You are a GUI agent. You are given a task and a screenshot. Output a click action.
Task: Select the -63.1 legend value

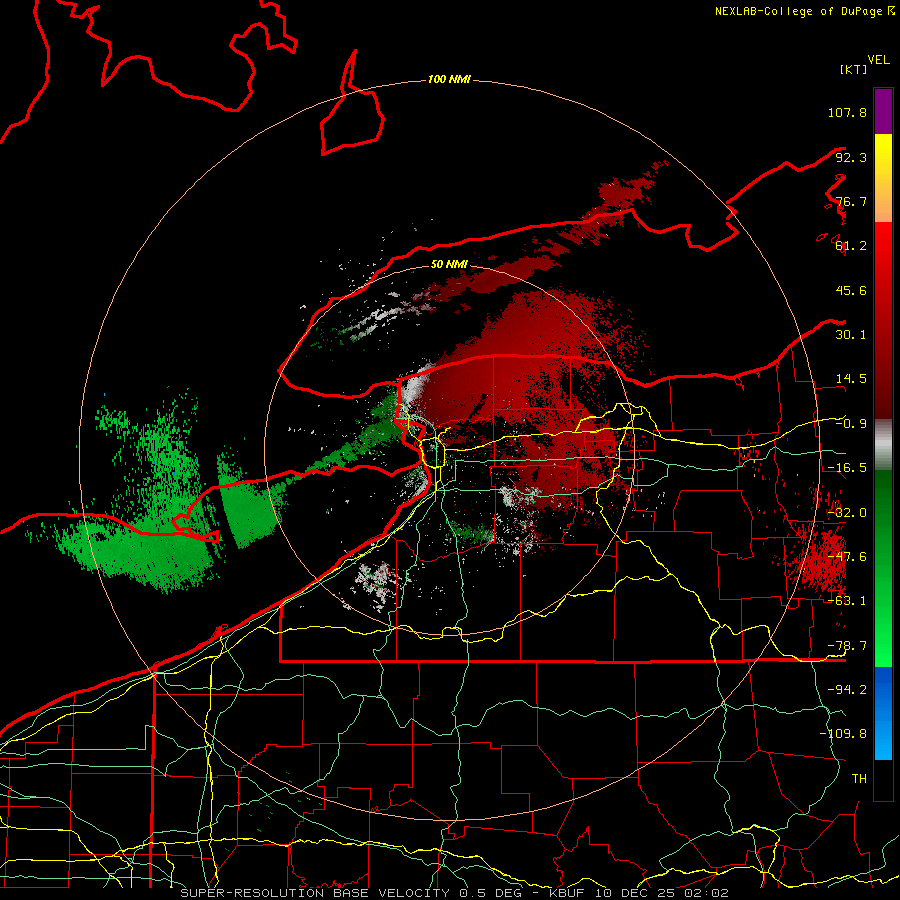click(847, 601)
